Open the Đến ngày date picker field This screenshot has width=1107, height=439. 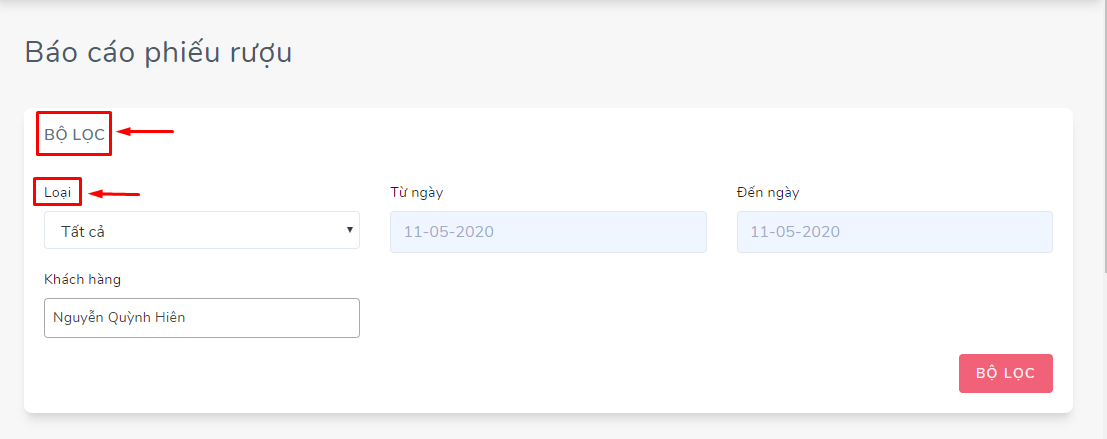tap(894, 231)
